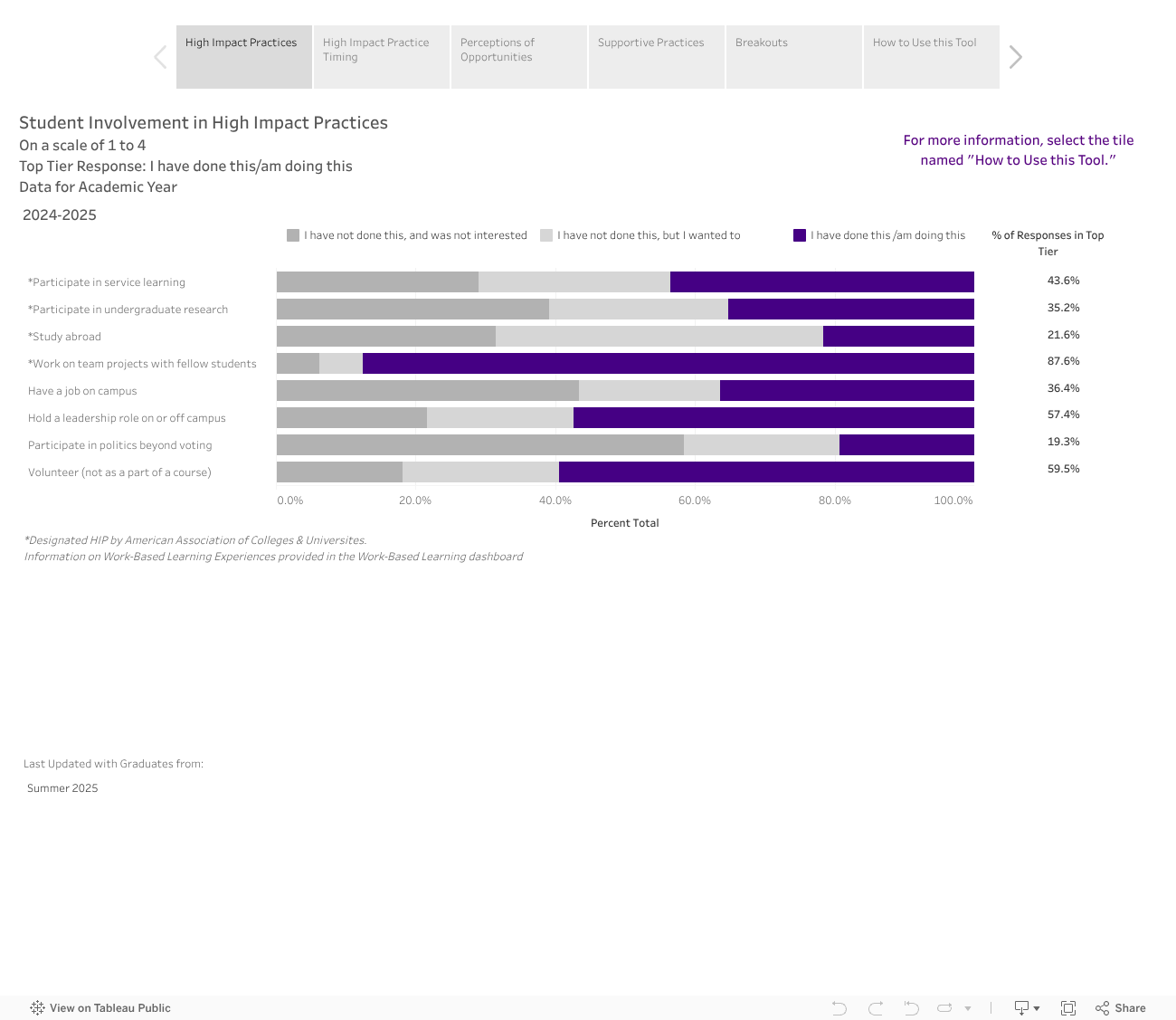
Task: Click the Revert icon in the bottom toolbar
Action: [x=911, y=1008]
